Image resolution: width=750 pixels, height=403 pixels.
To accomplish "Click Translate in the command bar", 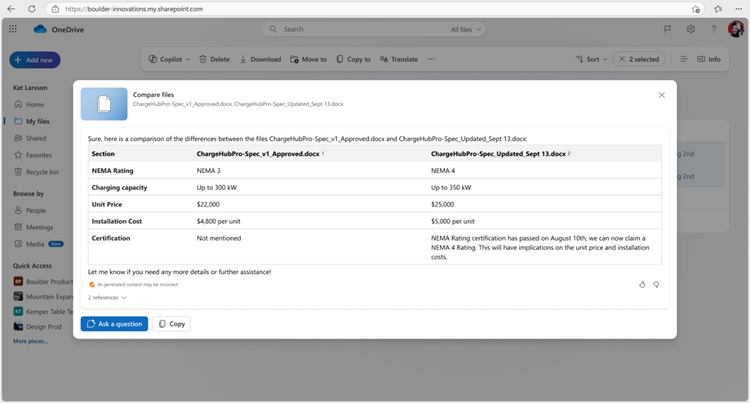I will tap(399, 59).
